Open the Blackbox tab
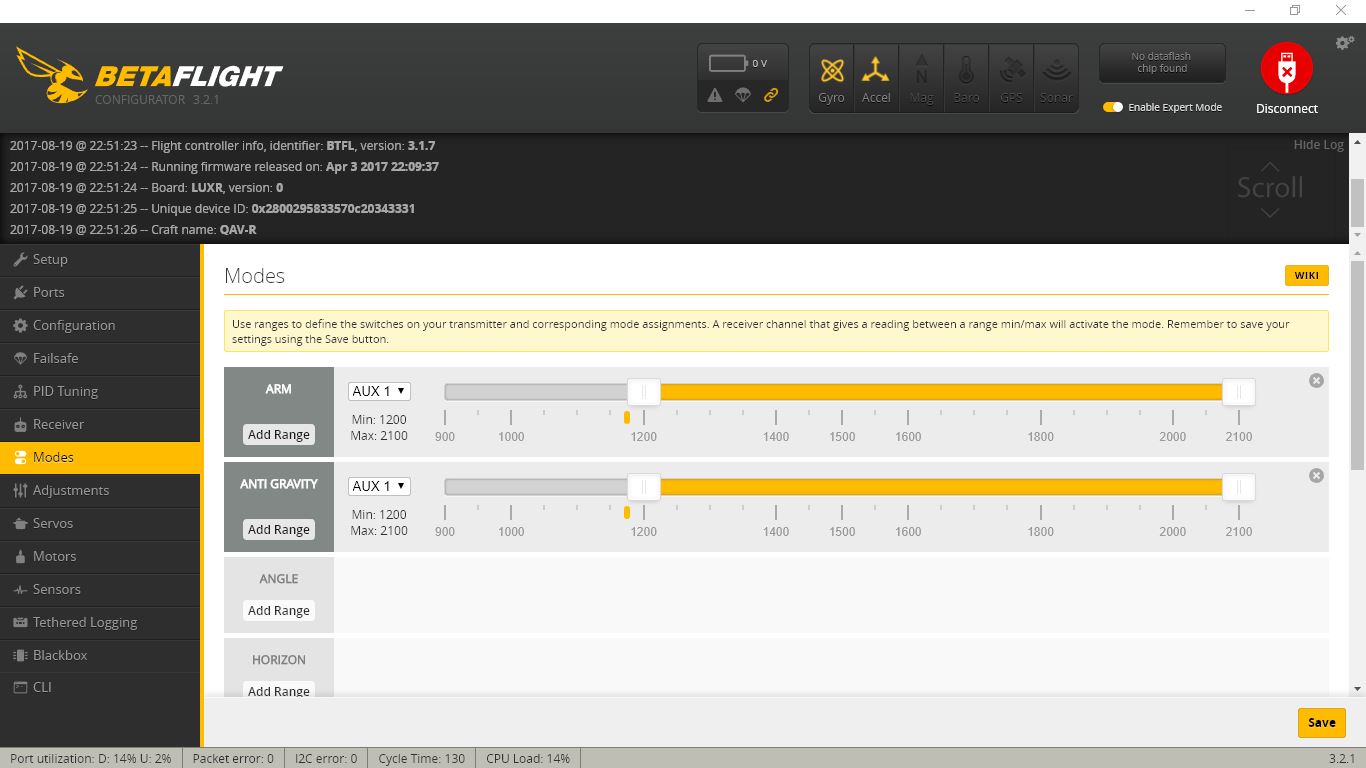1366x768 pixels. 100,655
